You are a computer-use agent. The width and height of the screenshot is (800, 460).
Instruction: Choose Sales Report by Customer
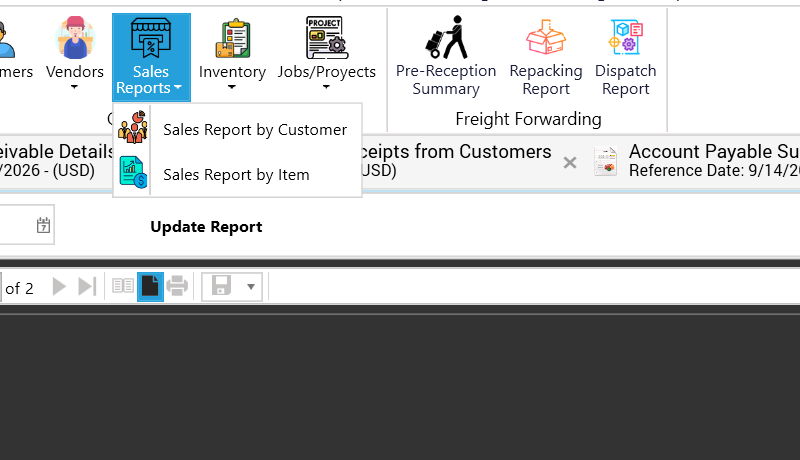click(238, 130)
